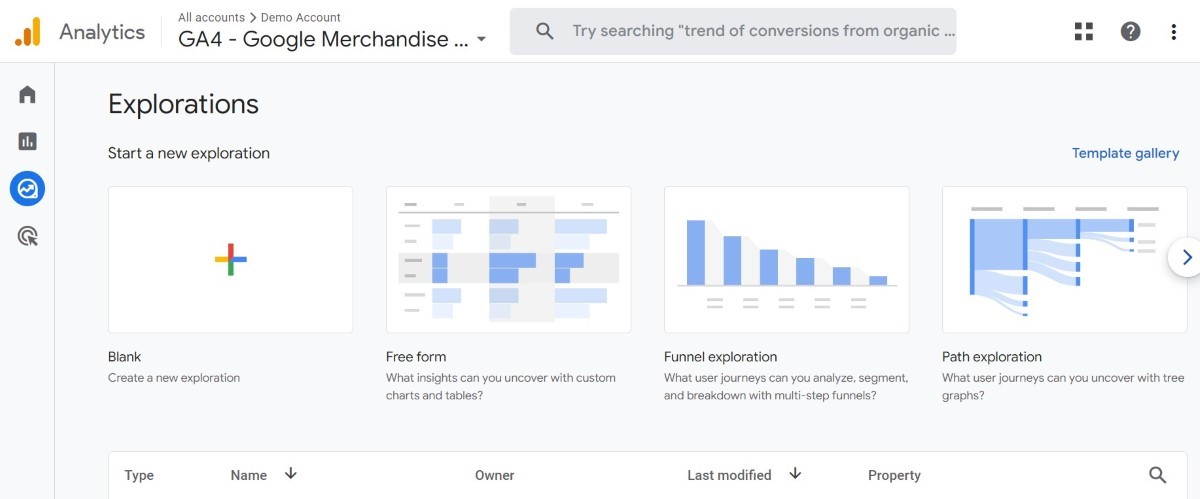Click the Analytics product name text

click(x=102, y=32)
